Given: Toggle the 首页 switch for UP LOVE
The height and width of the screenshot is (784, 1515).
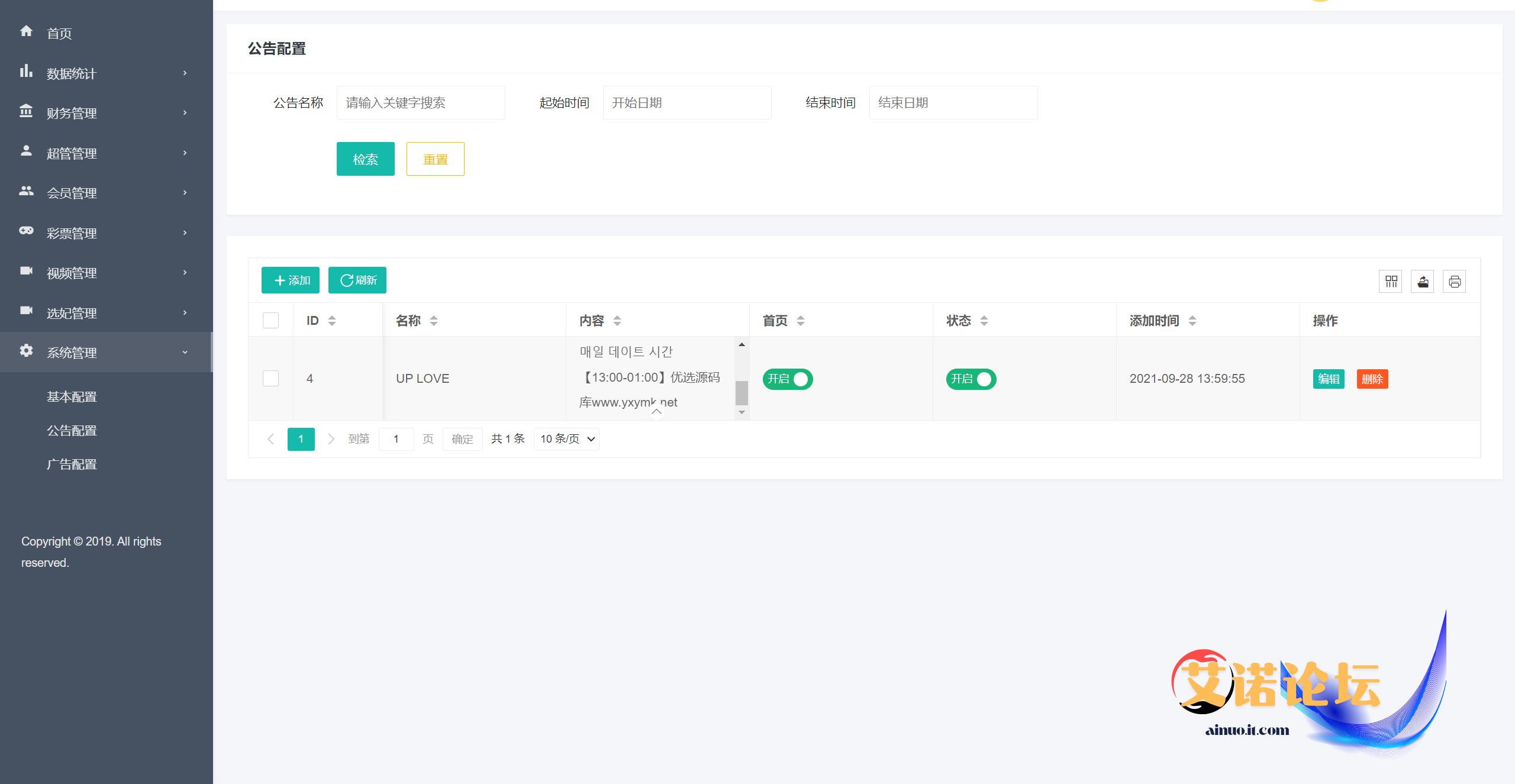Looking at the screenshot, I should pyautogui.click(x=788, y=379).
